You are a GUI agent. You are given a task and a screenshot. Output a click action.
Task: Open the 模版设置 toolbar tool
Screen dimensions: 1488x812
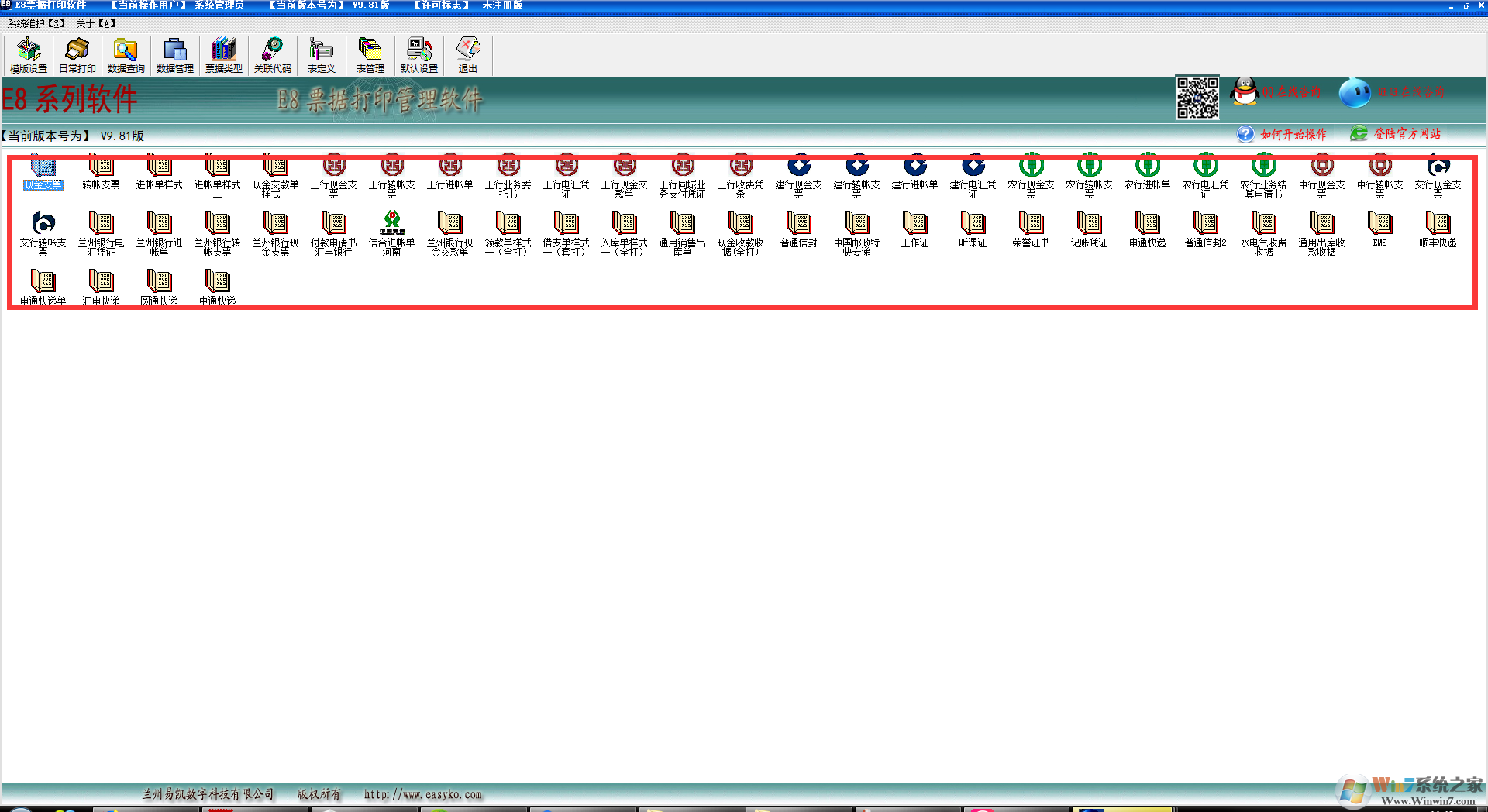29,55
